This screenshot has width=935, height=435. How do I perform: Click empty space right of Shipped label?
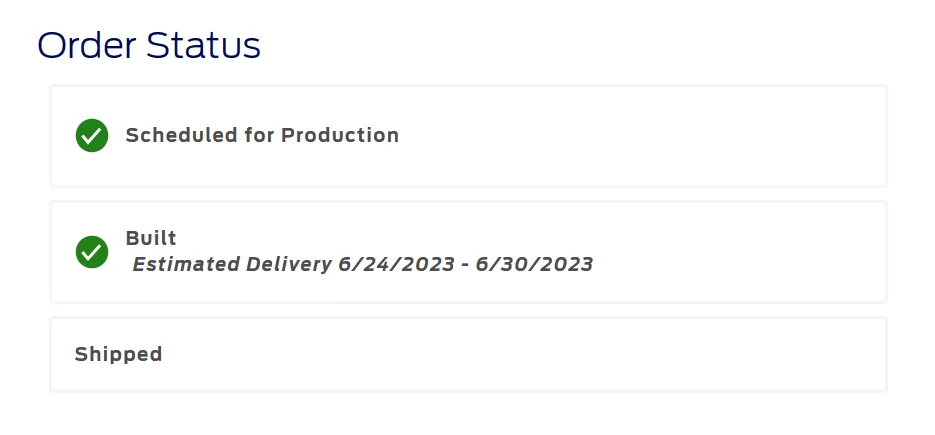tap(520, 354)
